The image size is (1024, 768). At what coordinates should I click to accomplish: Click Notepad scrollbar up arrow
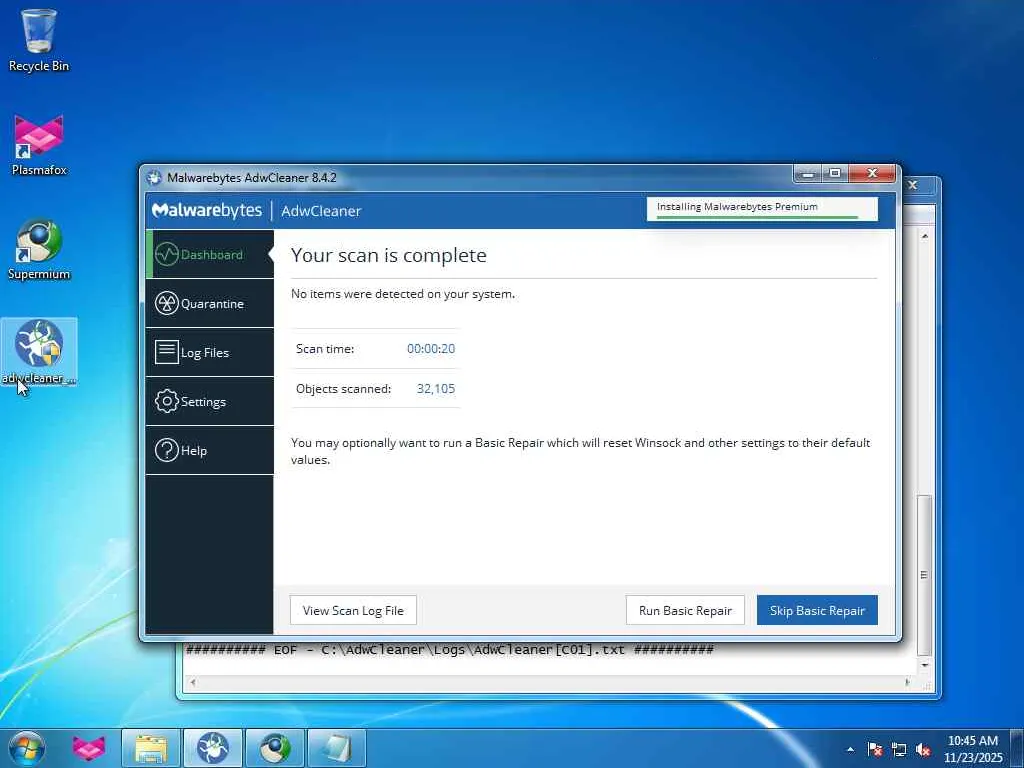pos(924,236)
